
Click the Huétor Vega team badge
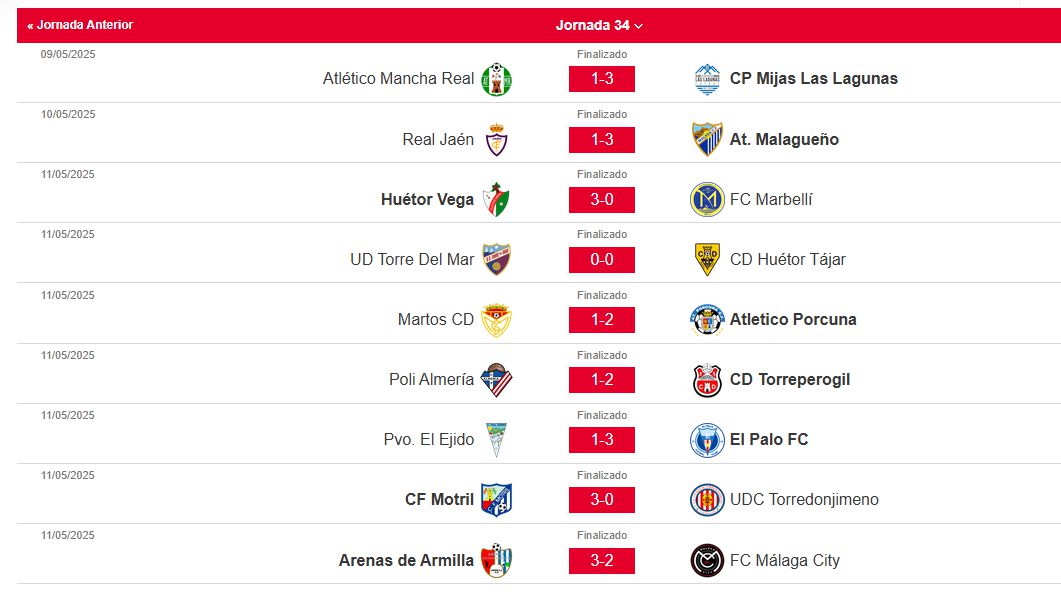pyautogui.click(x=496, y=200)
